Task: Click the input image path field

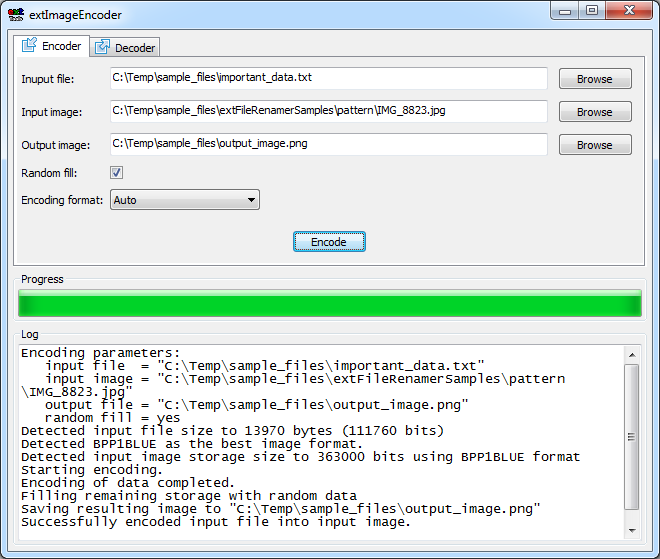Action: (x=328, y=111)
